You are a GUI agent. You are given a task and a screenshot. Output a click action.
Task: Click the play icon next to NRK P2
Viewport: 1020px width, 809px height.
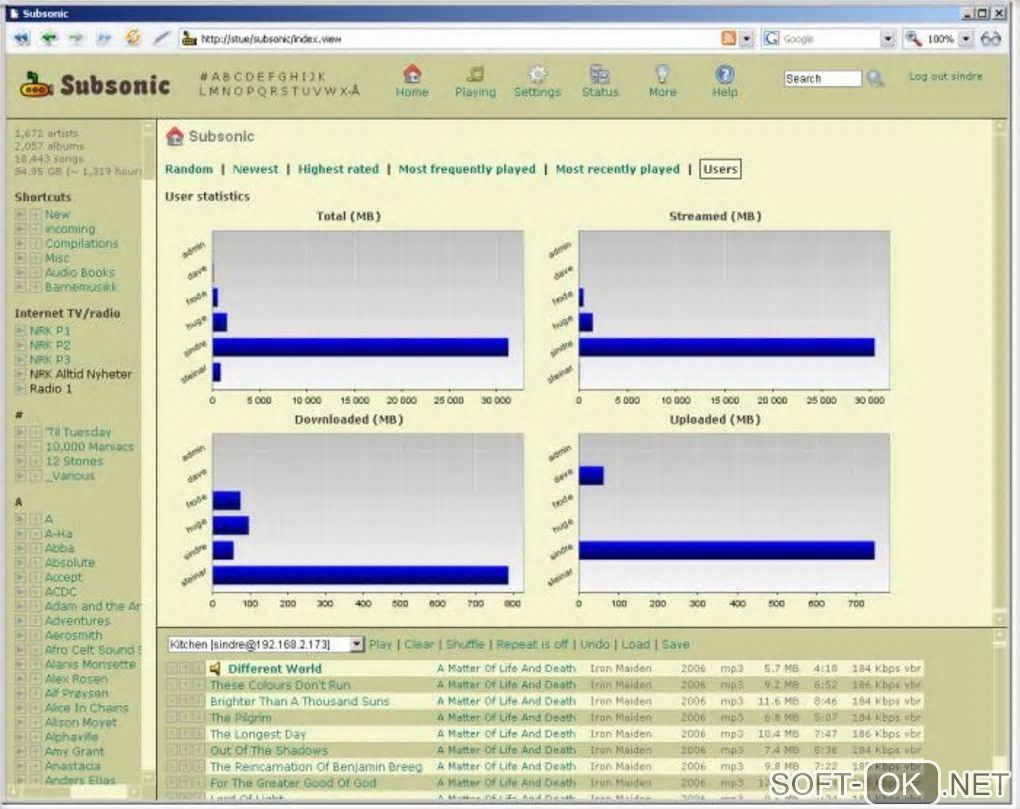click(20, 345)
